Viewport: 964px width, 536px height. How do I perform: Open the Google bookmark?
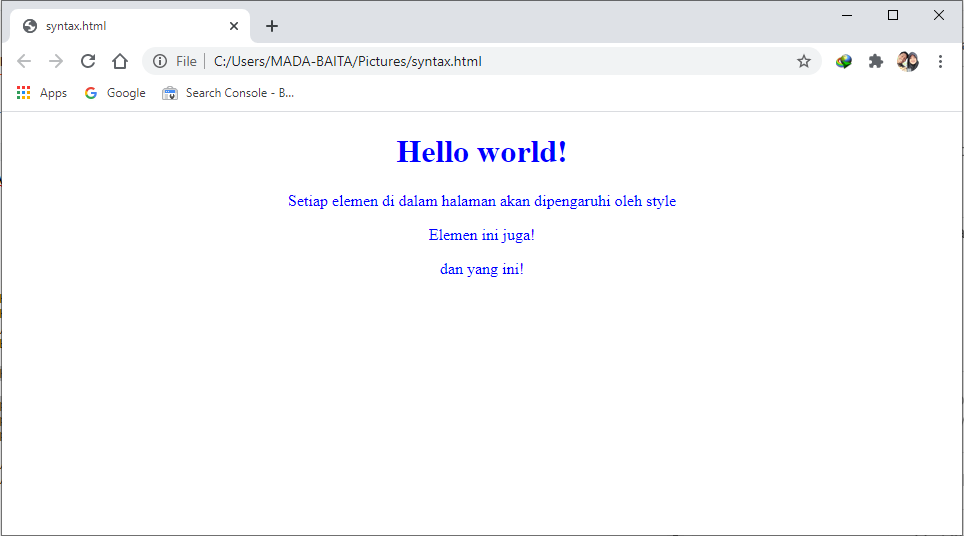[116, 93]
